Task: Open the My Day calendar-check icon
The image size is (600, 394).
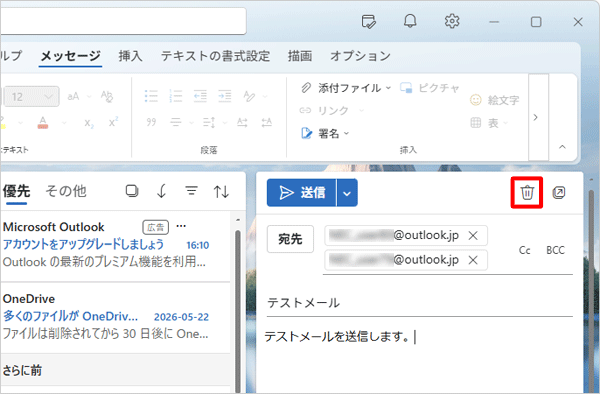Action: click(368, 22)
